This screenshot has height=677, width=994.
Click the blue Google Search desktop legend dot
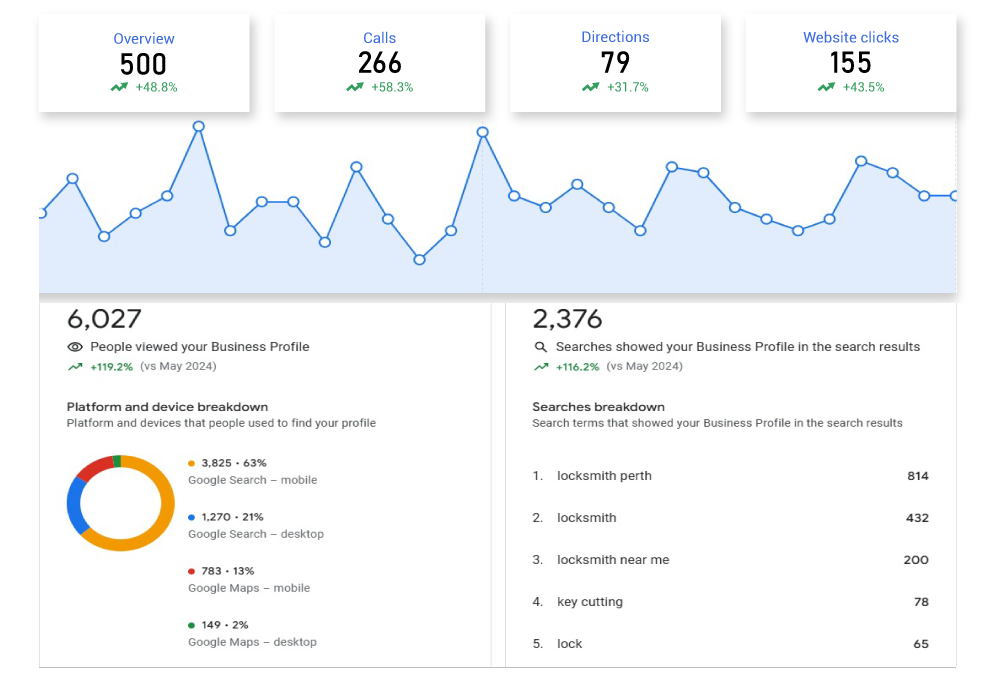[192, 518]
